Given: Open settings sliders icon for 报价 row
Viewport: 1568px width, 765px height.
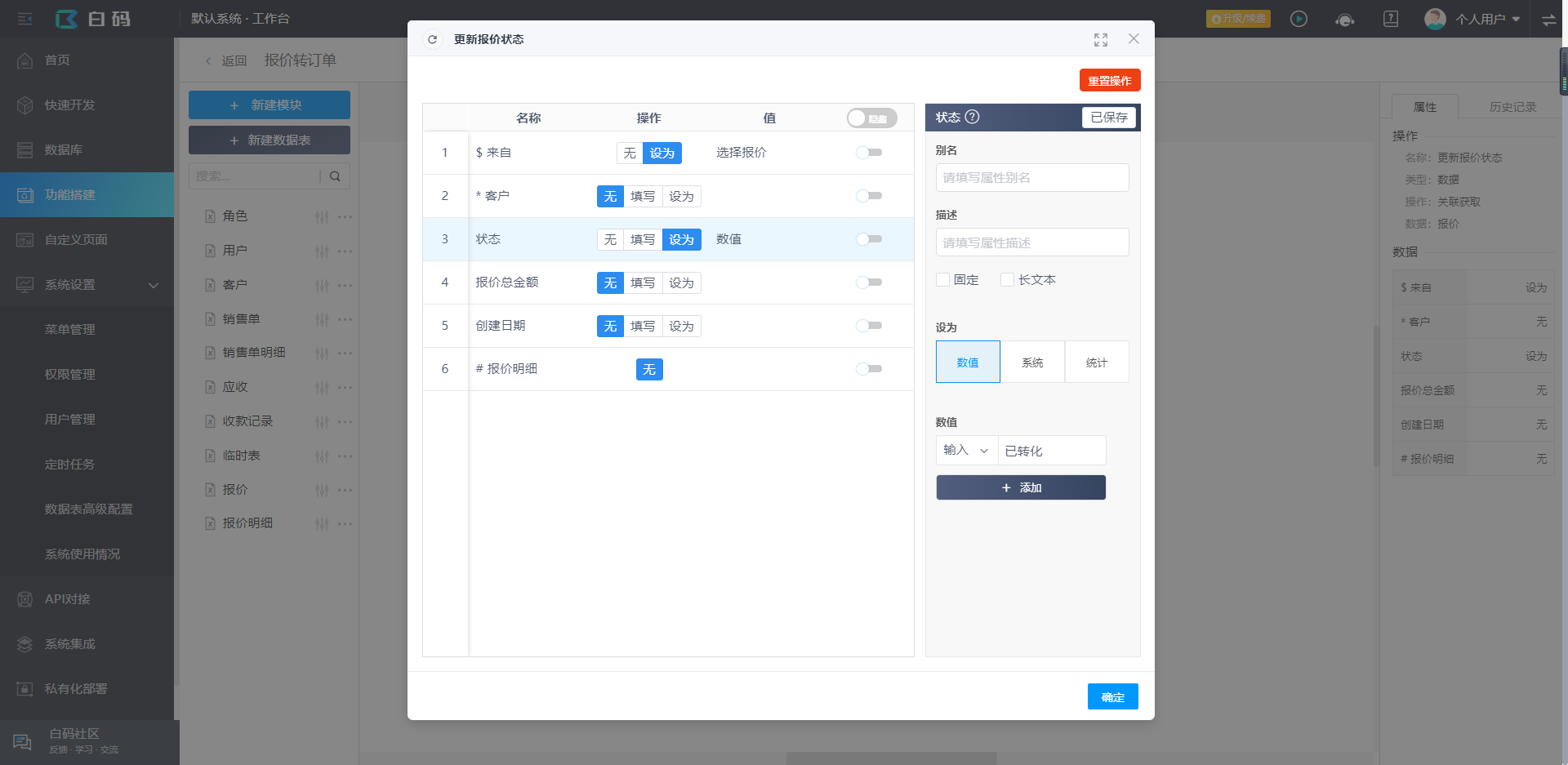Looking at the screenshot, I should 322,490.
